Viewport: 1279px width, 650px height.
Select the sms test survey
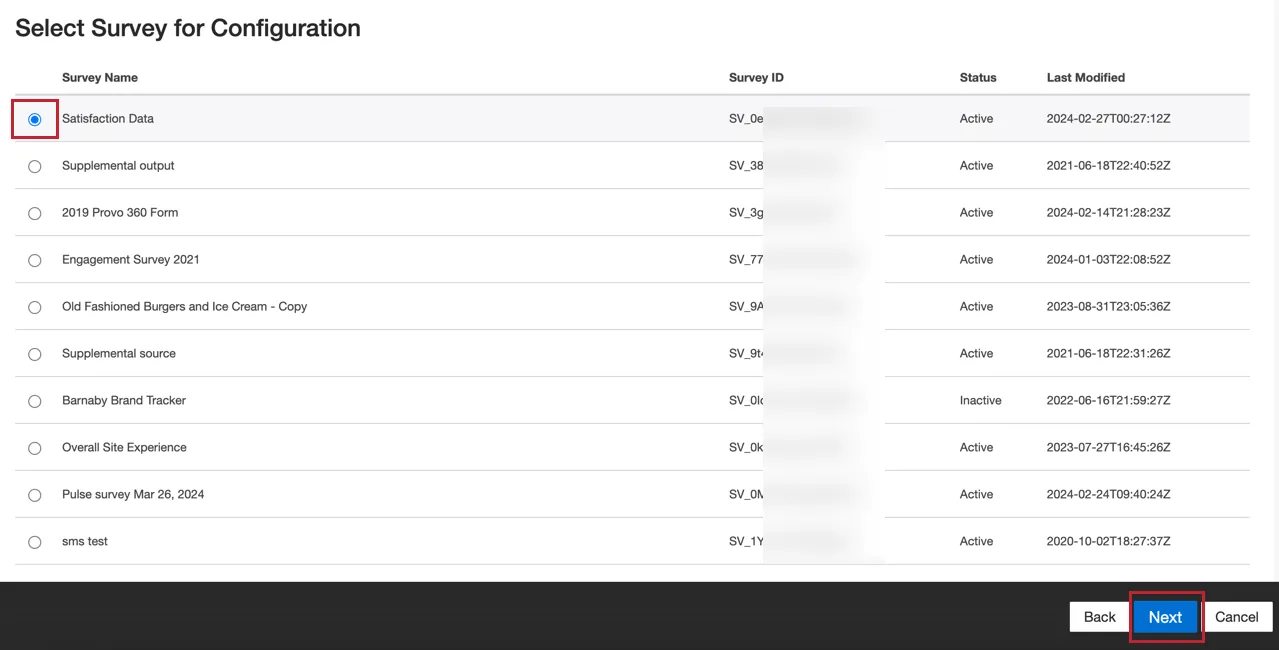tap(34, 541)
